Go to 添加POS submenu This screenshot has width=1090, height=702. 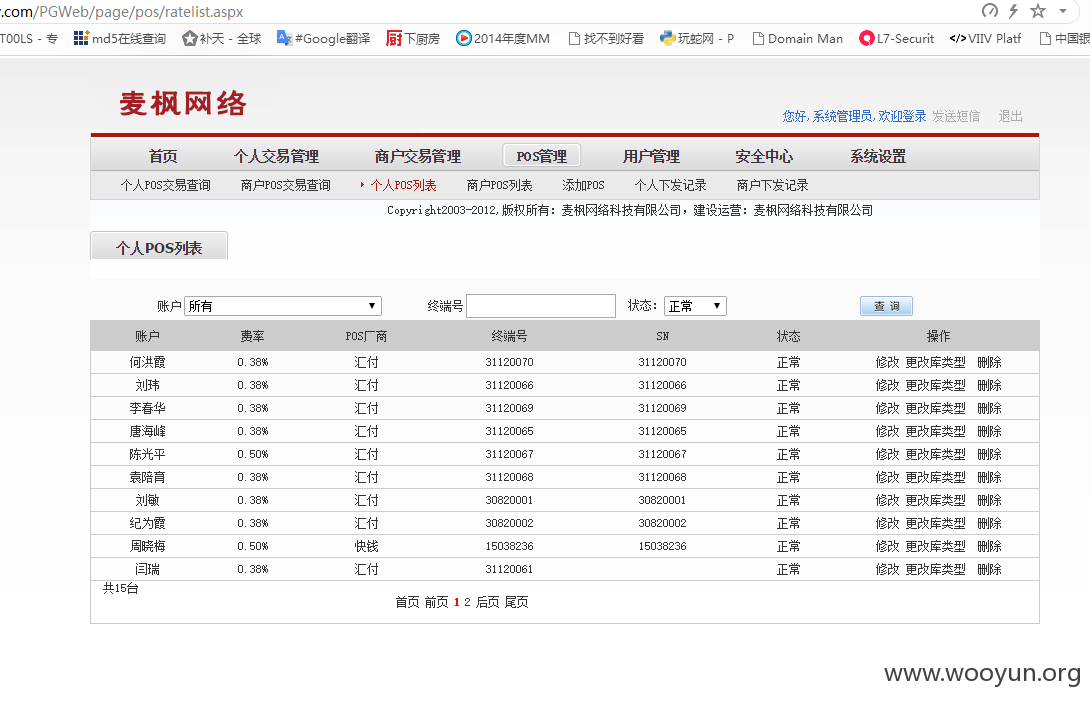click(x=583, y=185)
